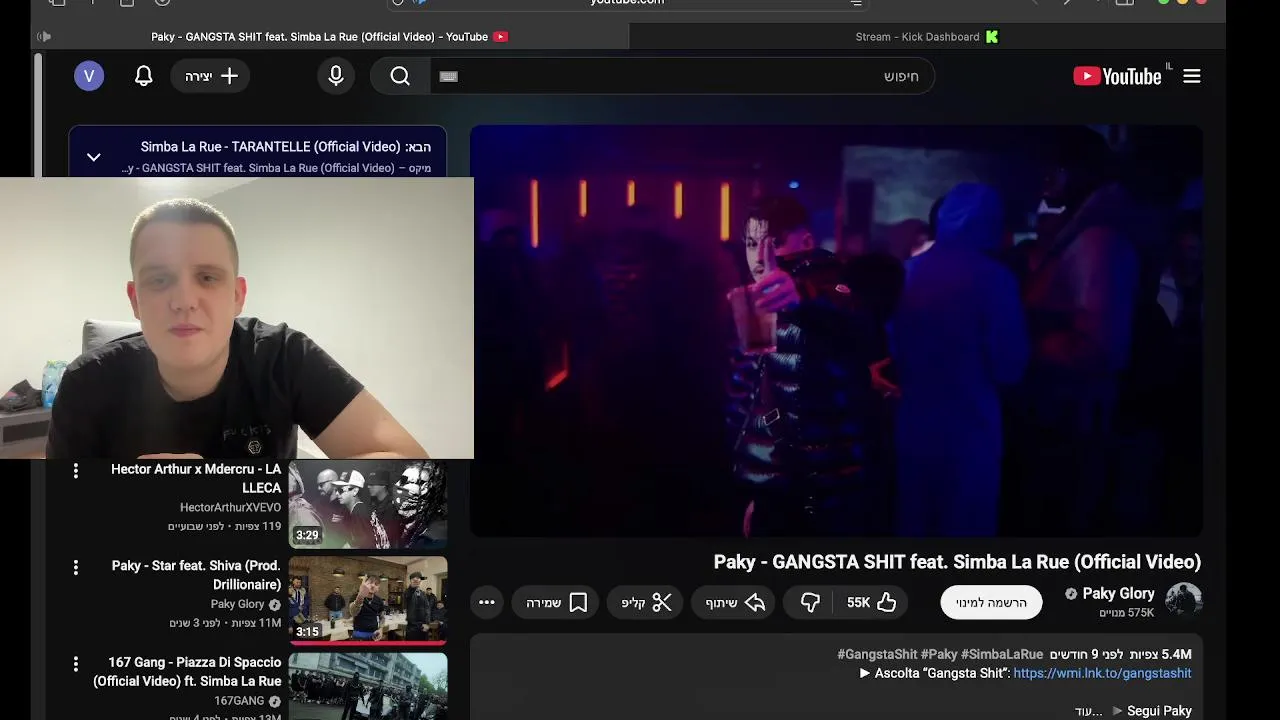Open the hamburger guide menu
Viewport: 1280px width, 720px height.
point(1192,76)
